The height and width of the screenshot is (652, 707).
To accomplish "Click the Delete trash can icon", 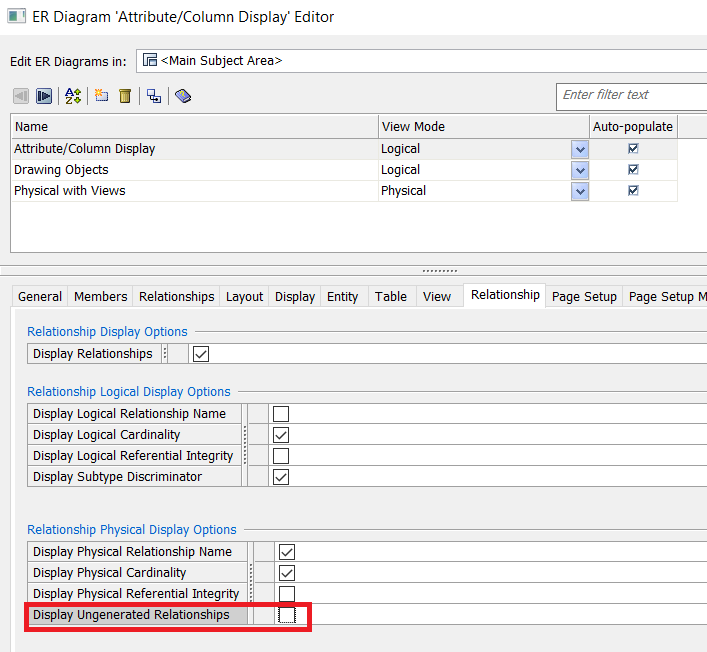I will pos(125,96).
